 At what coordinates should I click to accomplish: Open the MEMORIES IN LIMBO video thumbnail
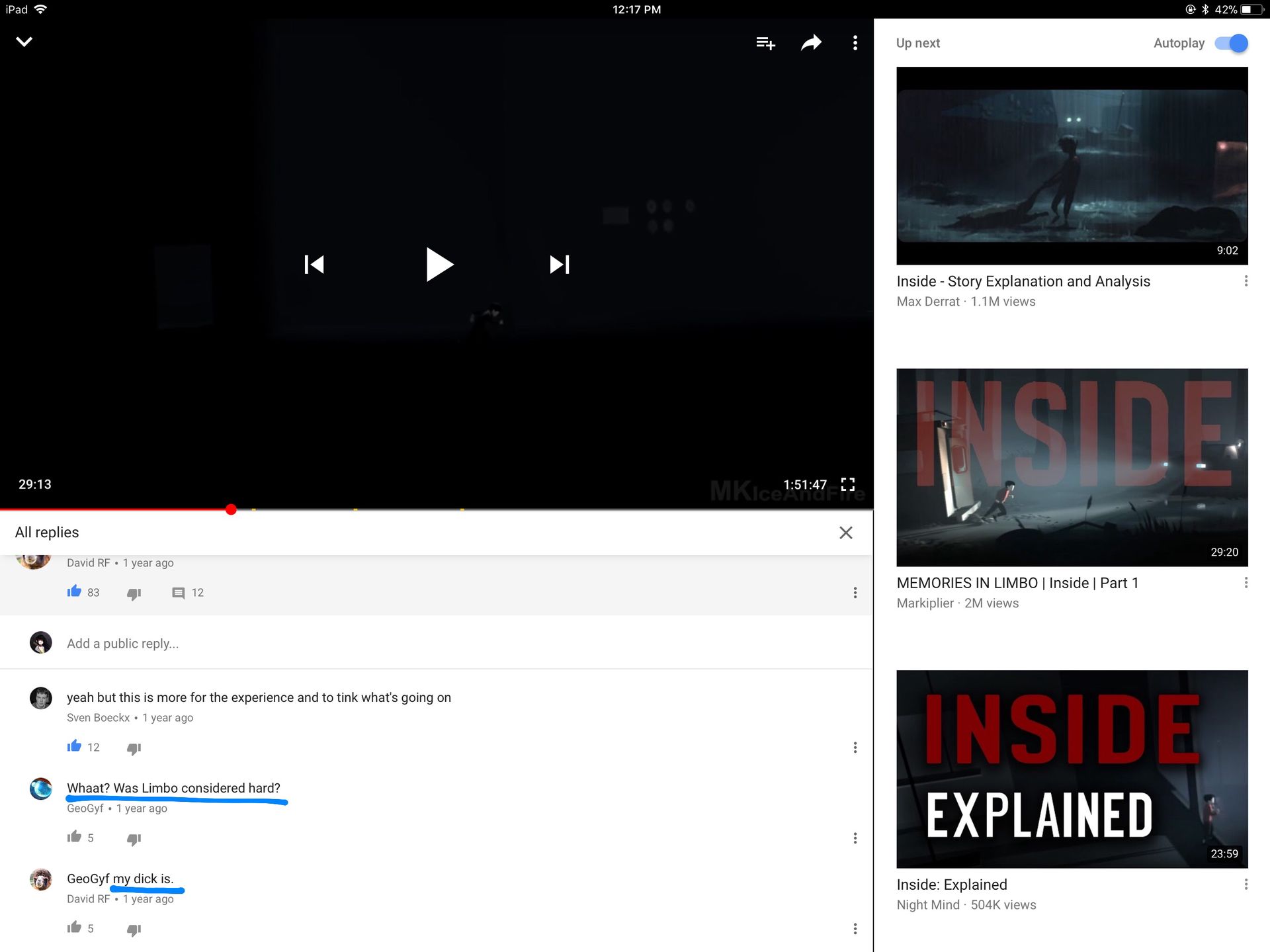point(1072,467)
